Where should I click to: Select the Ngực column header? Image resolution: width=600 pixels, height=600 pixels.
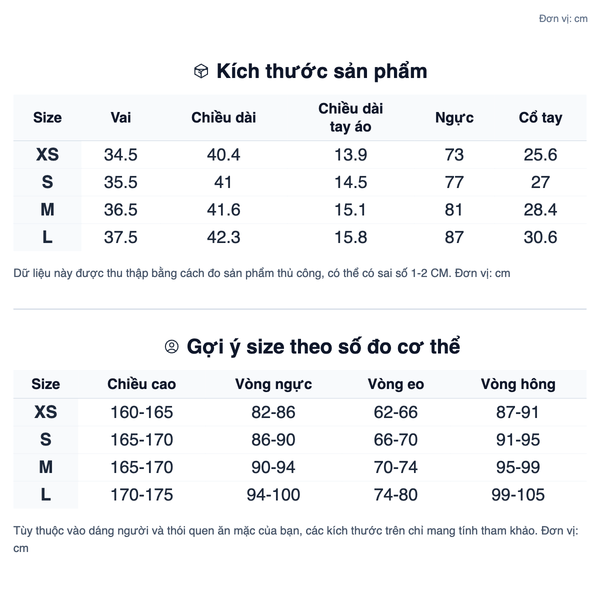tap(454, 118)
